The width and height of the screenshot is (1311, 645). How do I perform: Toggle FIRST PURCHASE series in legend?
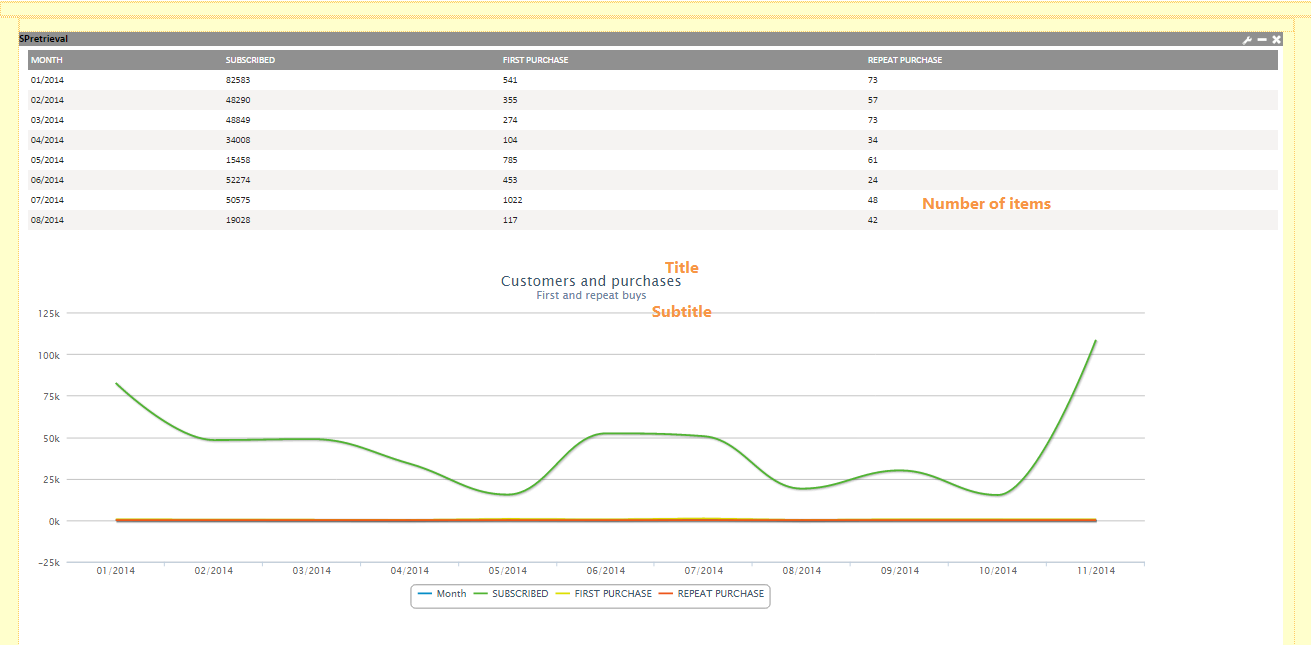coord(603,594)
